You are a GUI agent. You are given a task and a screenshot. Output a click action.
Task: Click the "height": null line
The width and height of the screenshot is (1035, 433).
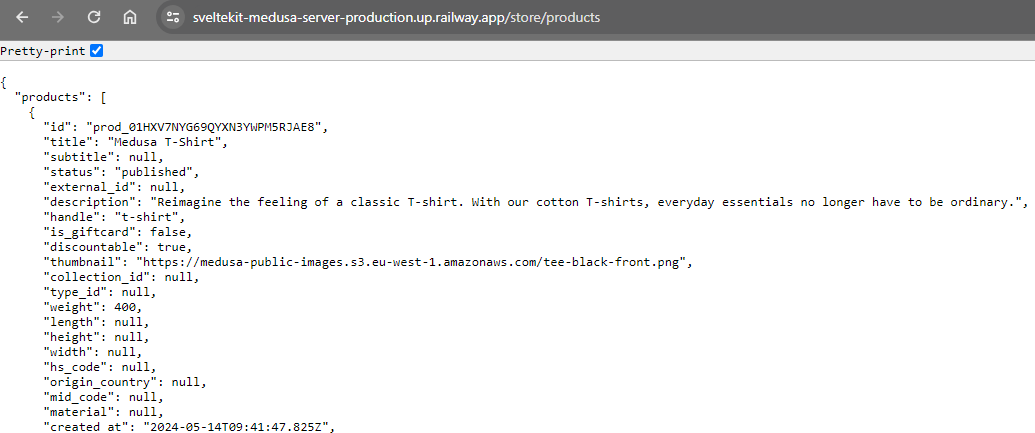pos(96,339)
